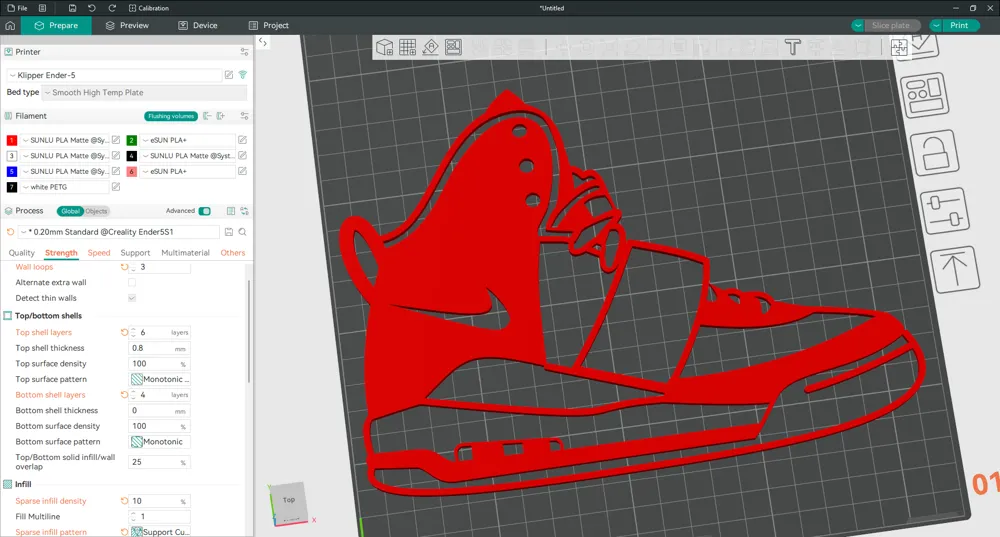Search process settings with the magnifier icon

pyautogui.click(x=242, y=232)
